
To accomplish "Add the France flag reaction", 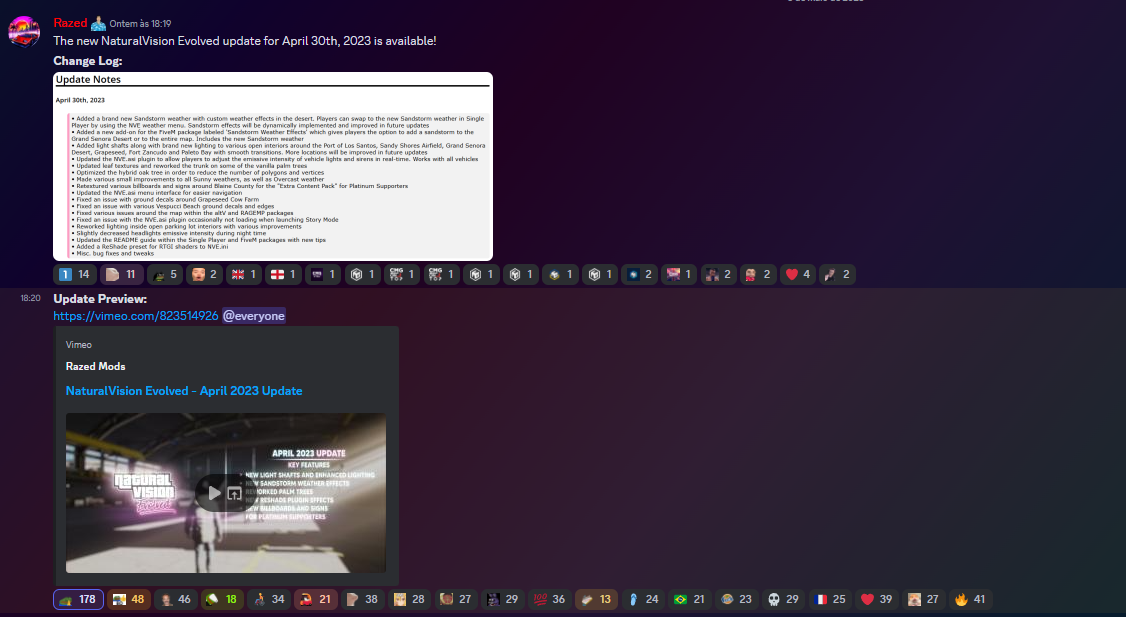I will (829, 599).
